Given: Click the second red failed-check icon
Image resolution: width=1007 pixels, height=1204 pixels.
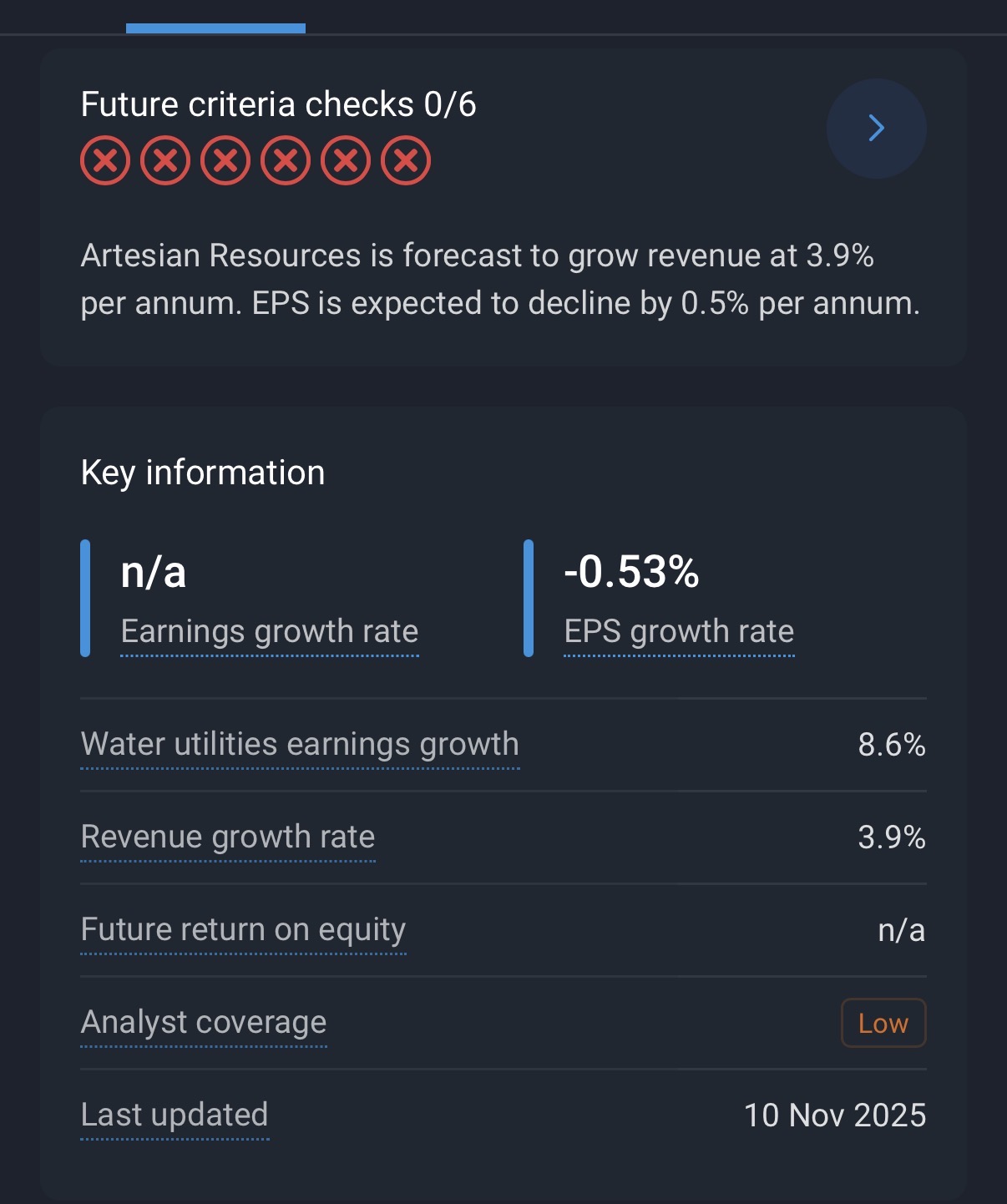Looking at the screenshot, I should 165,160.
